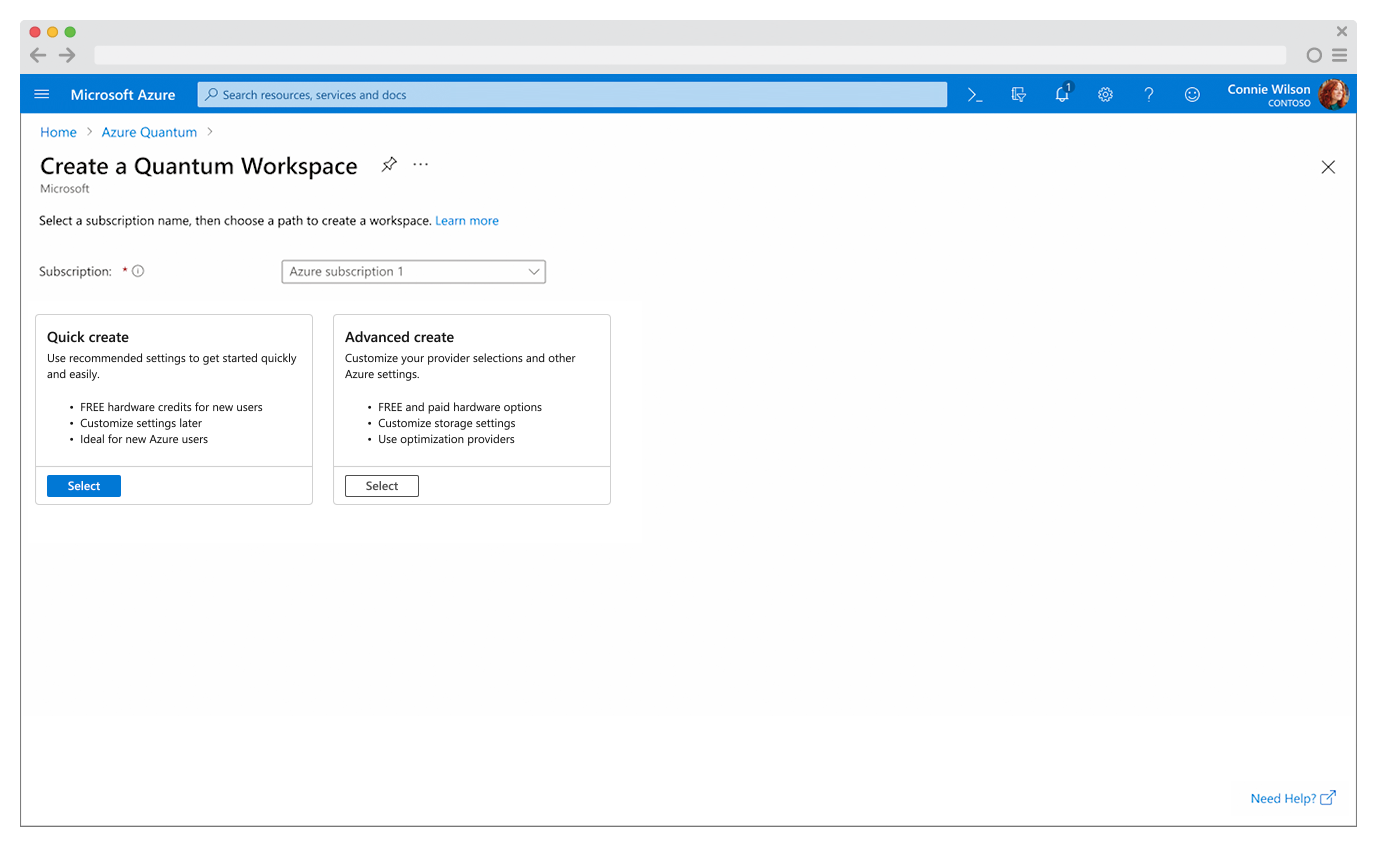This screenshot has height=847, width=1377.
Task: Open the notifications bell
Action: click(x=1062, y=94)
